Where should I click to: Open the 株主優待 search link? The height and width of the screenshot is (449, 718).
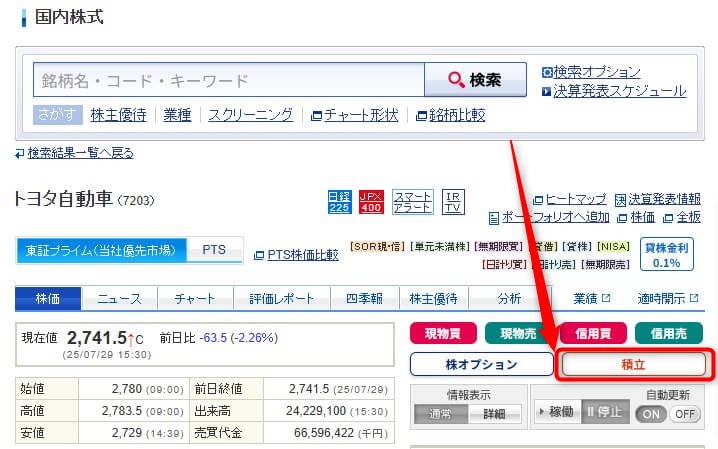point(118,115)
